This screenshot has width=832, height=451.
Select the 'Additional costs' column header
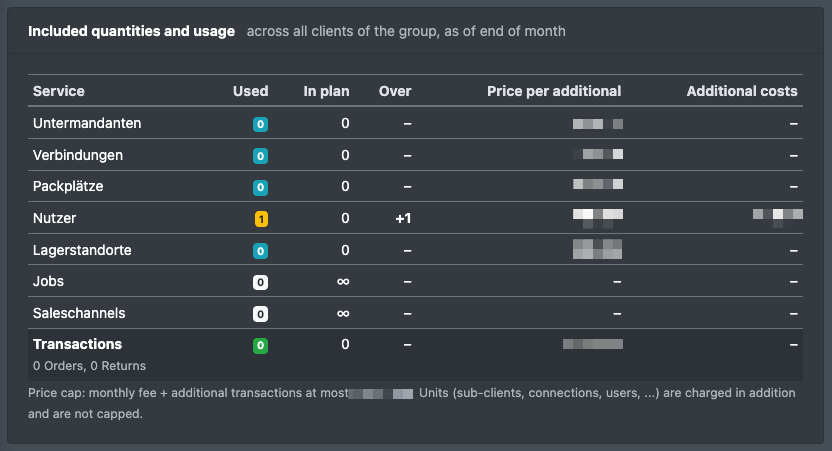(742, 91)
